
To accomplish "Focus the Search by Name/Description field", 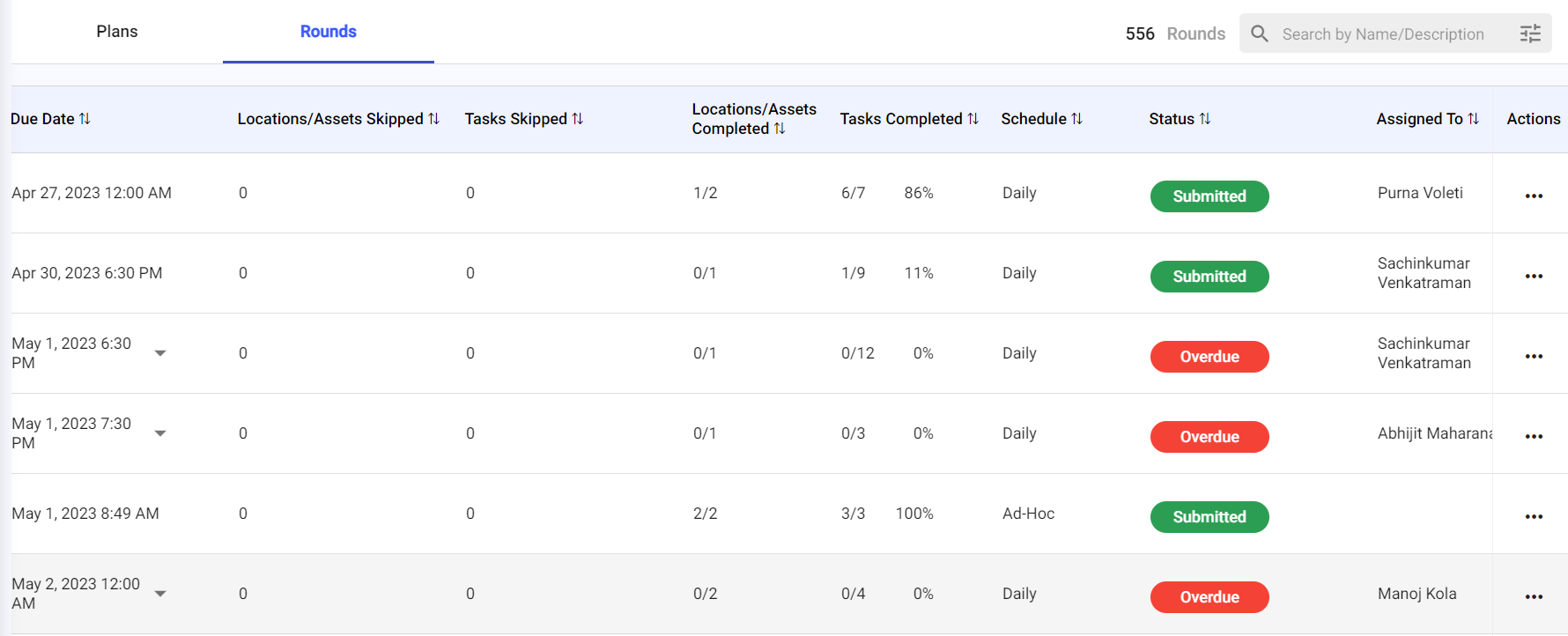I will tap(1383, 34).
